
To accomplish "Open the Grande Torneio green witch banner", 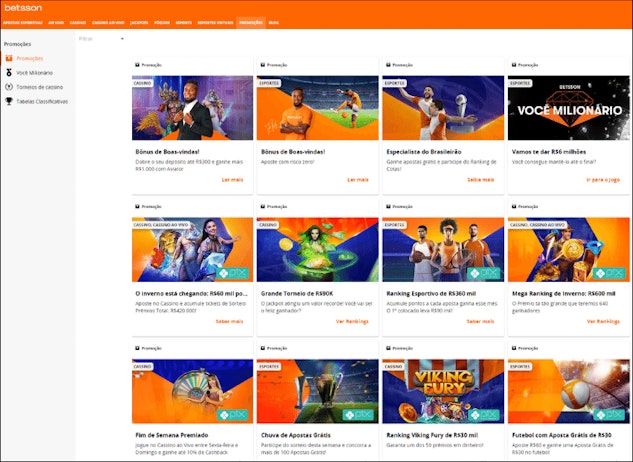I will click(x=318, y=250).
